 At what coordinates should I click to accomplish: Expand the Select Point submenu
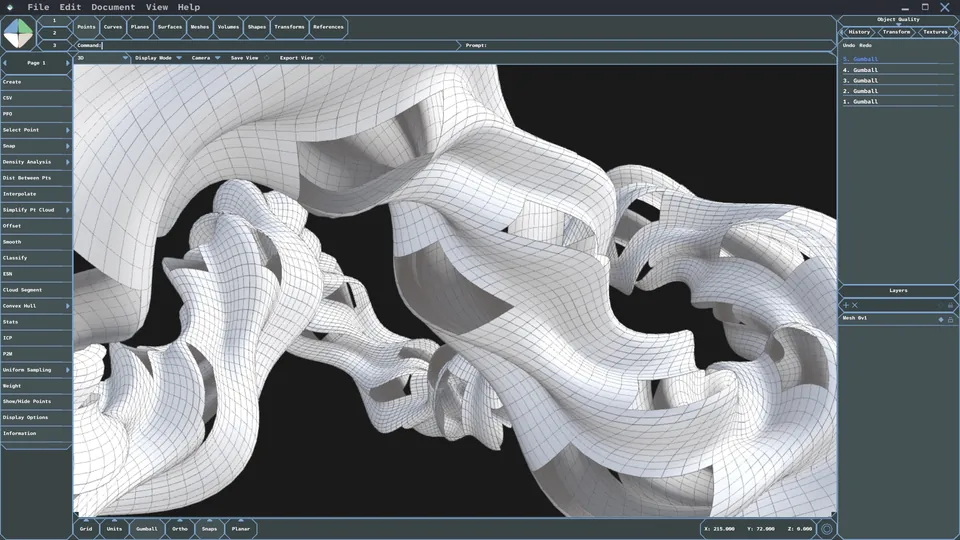coord(67,130)
